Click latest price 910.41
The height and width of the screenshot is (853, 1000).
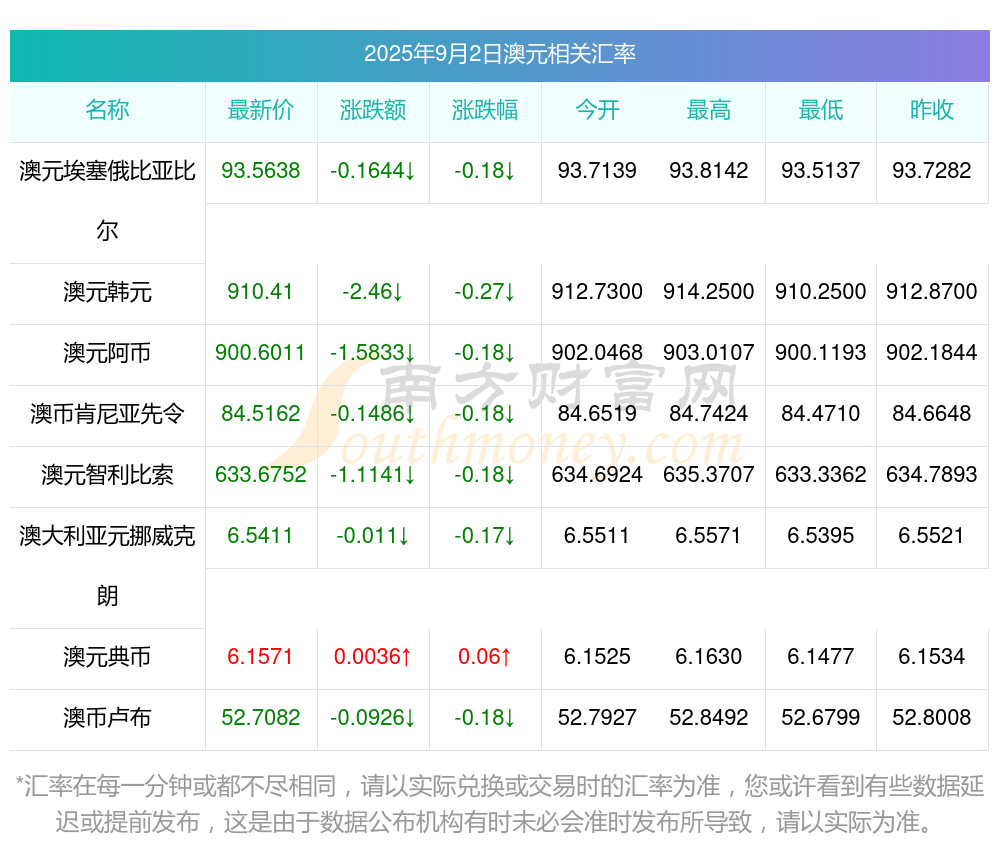click(x=260, y=291)
